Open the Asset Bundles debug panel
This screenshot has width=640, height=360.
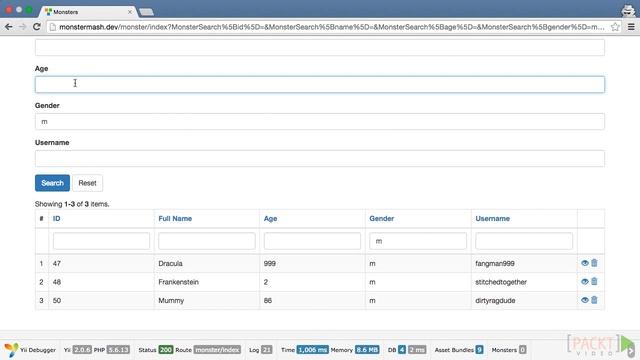click(459, 350)
